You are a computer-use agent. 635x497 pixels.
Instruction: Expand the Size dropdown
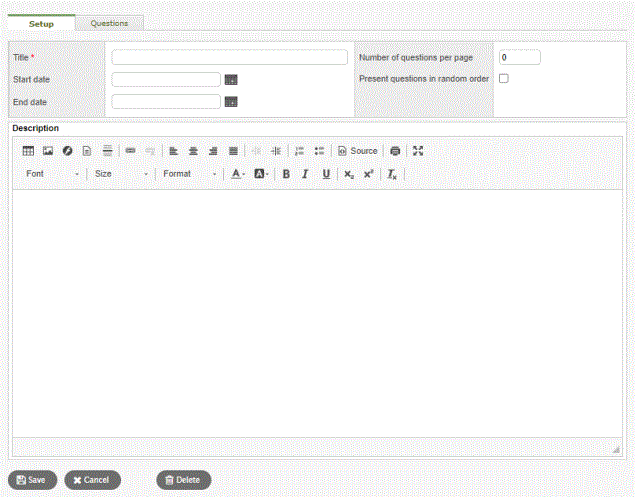point(121,174)
